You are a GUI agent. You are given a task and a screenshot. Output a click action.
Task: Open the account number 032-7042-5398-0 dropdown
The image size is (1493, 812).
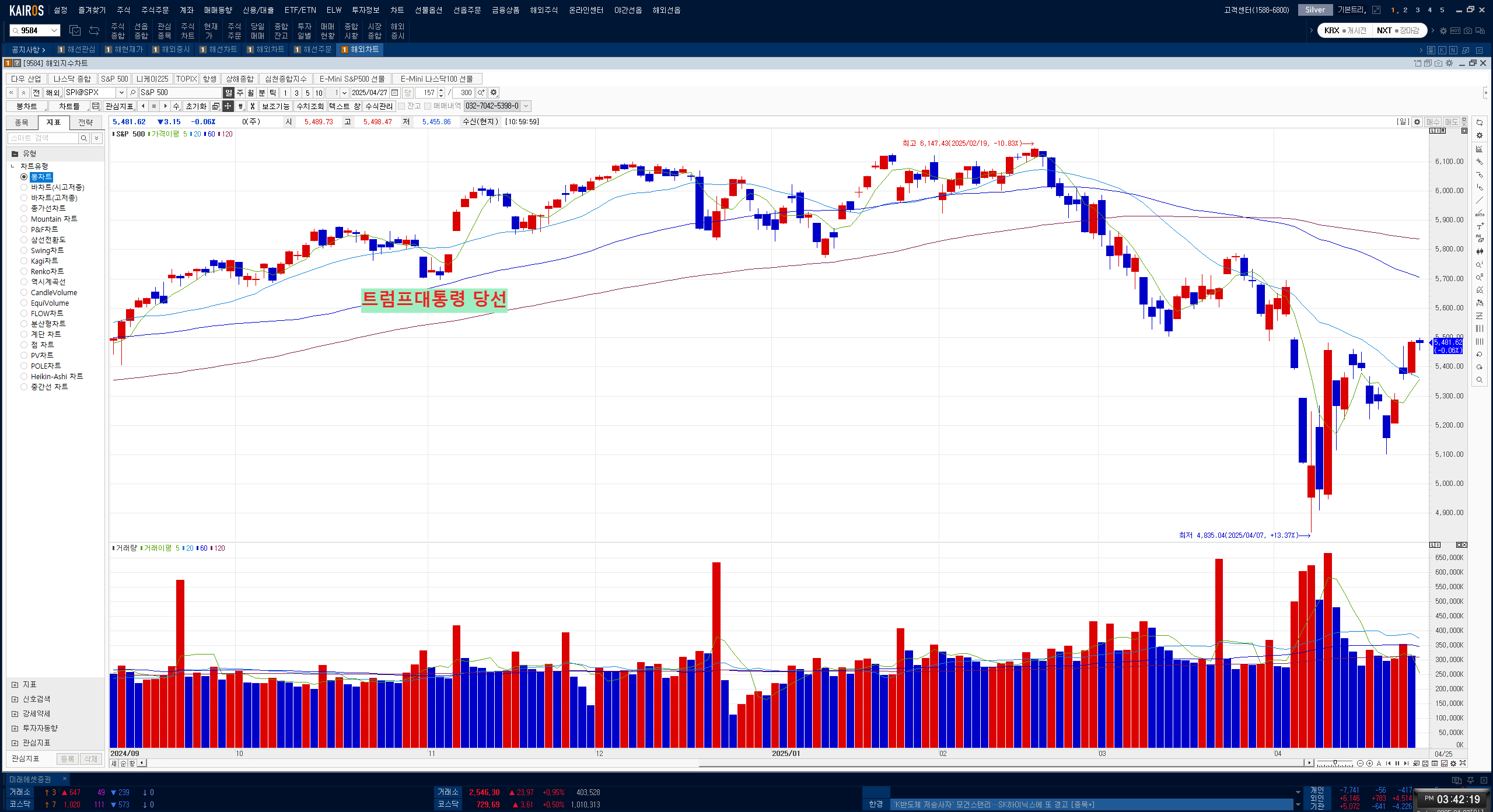526,106
